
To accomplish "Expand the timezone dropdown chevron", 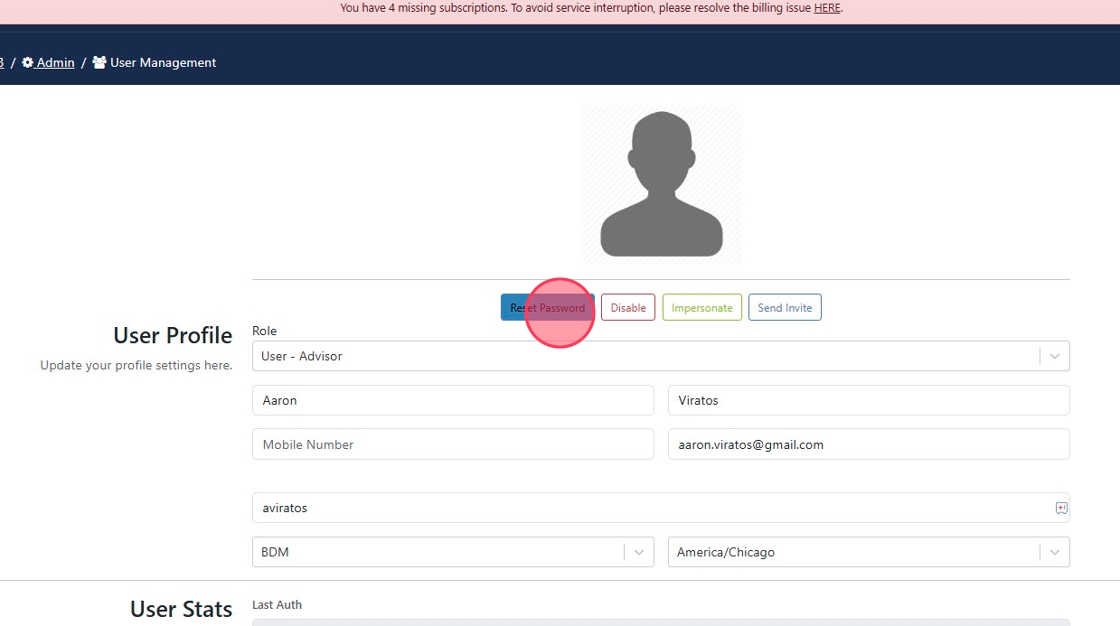I will 1054,552.
